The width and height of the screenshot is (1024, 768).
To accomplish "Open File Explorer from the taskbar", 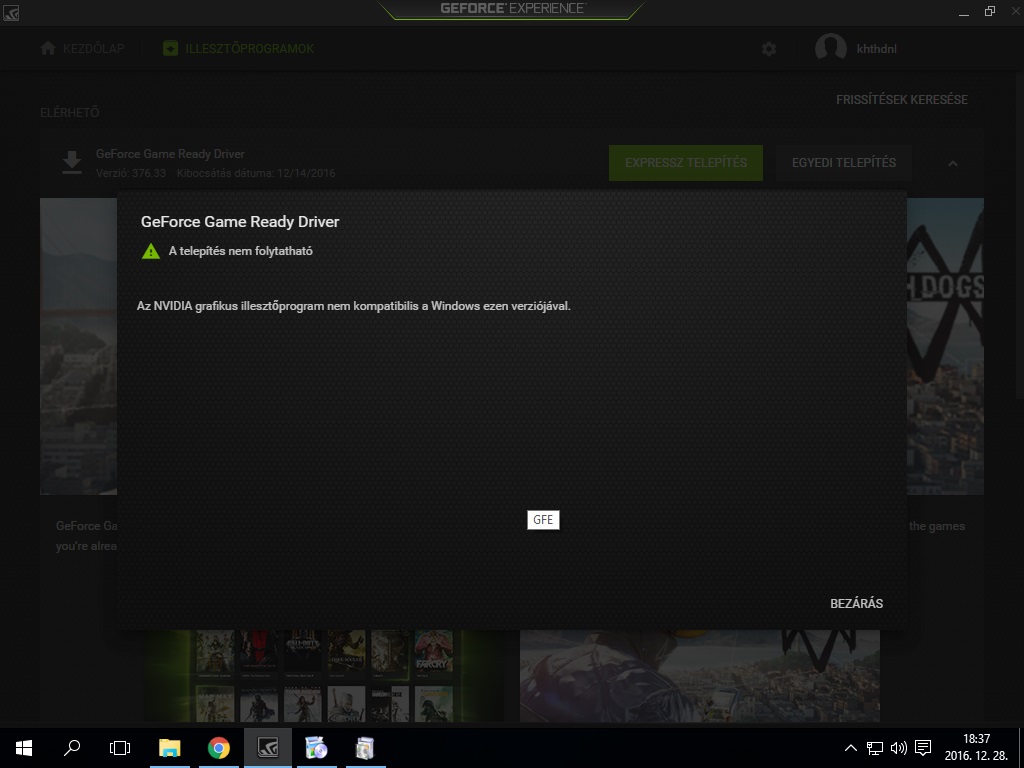I will [170, 748].
